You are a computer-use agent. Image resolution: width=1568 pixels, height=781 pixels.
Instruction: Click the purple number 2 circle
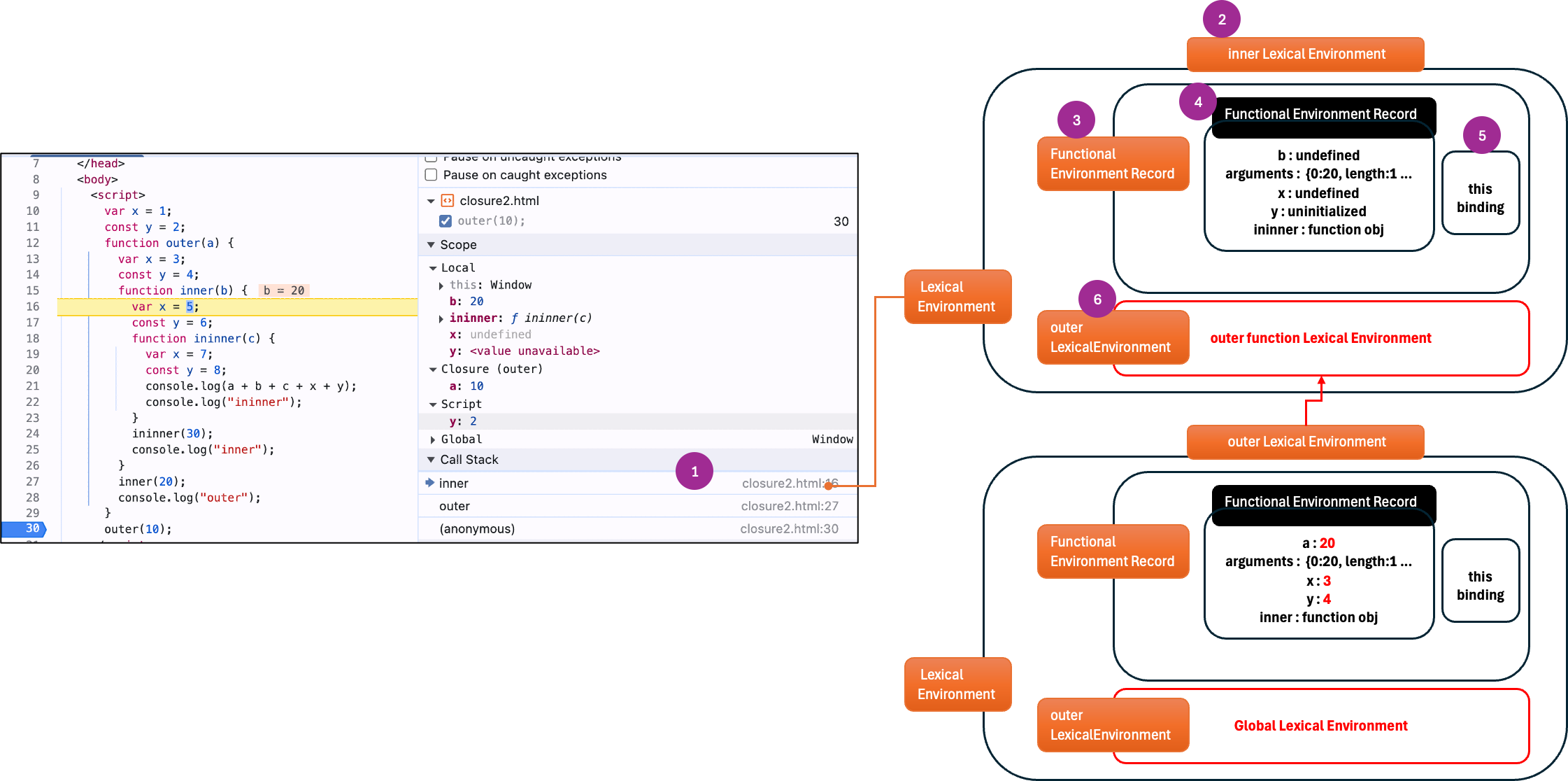1221,20
